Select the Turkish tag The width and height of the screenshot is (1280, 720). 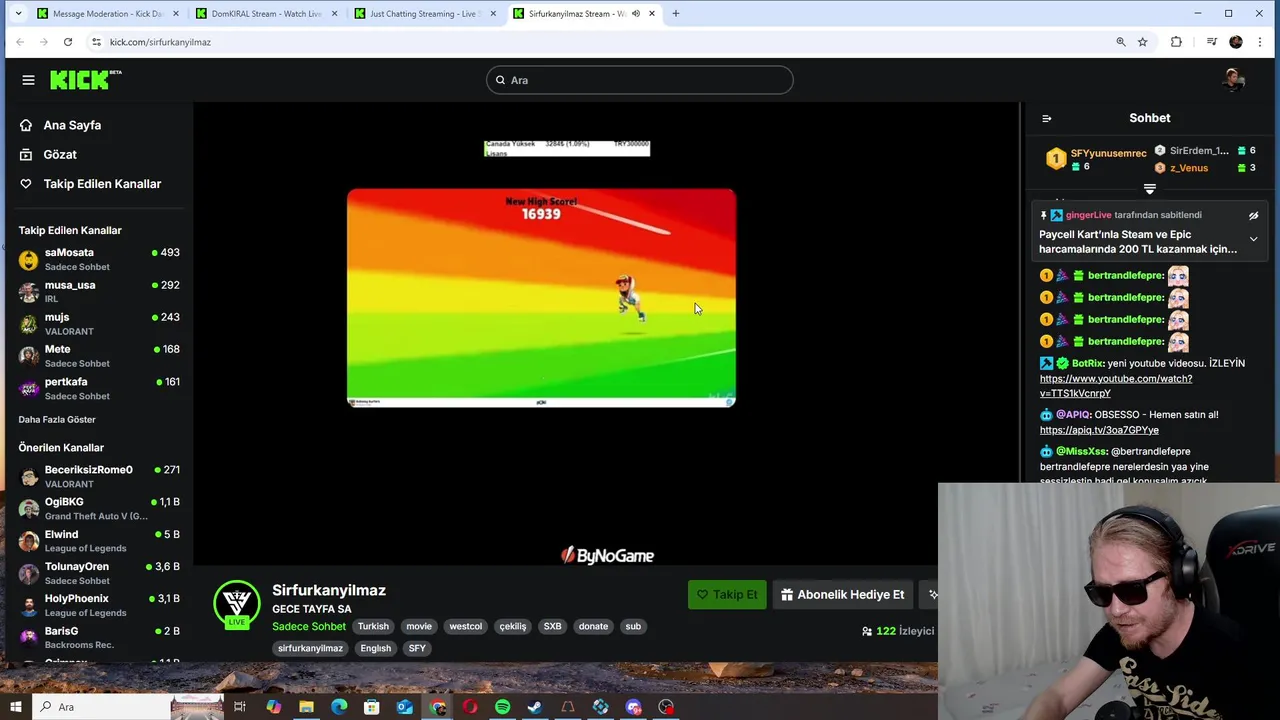tap(373, 626)
